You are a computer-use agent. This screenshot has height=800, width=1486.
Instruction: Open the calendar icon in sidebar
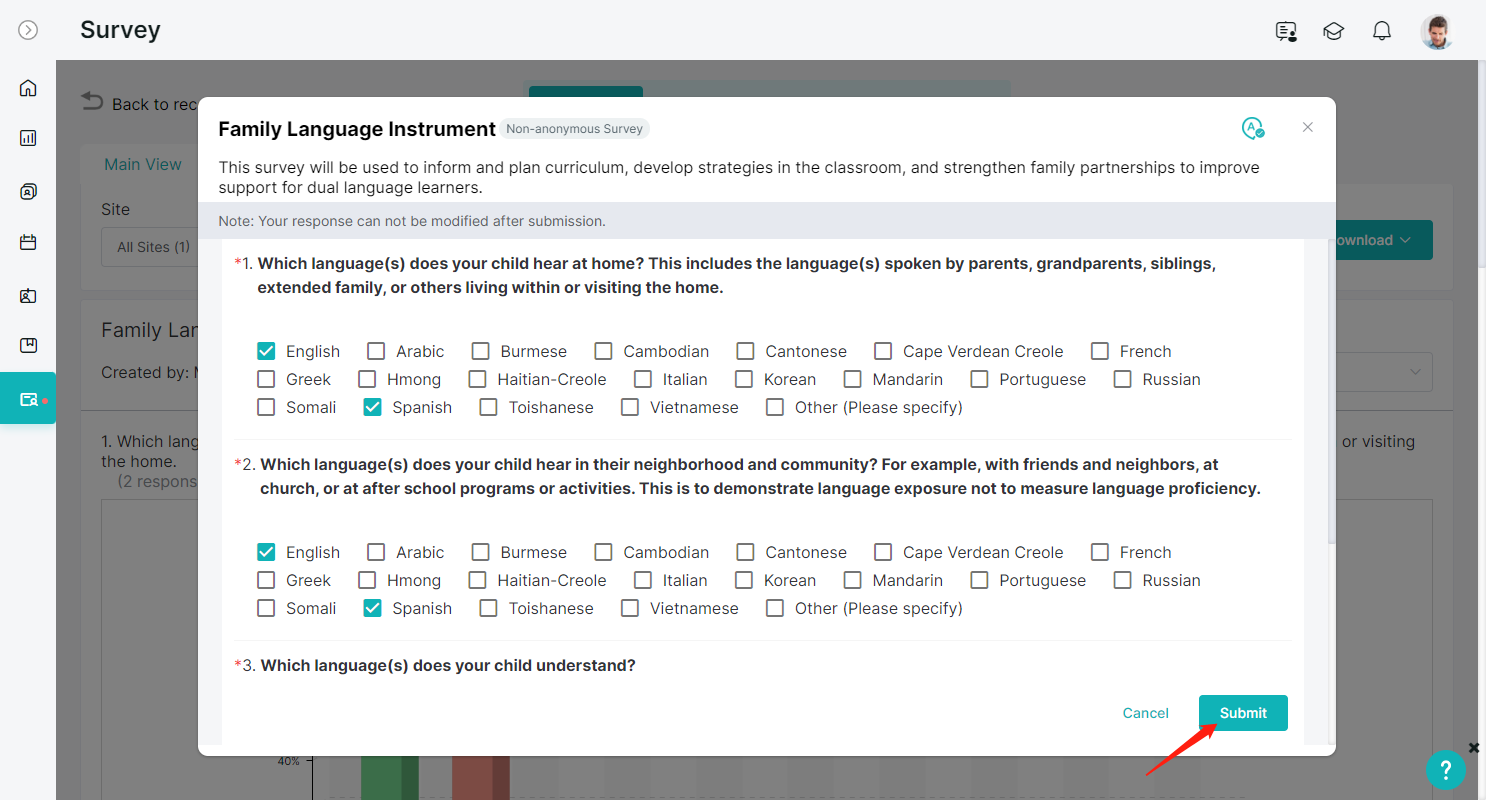(28, 242)
